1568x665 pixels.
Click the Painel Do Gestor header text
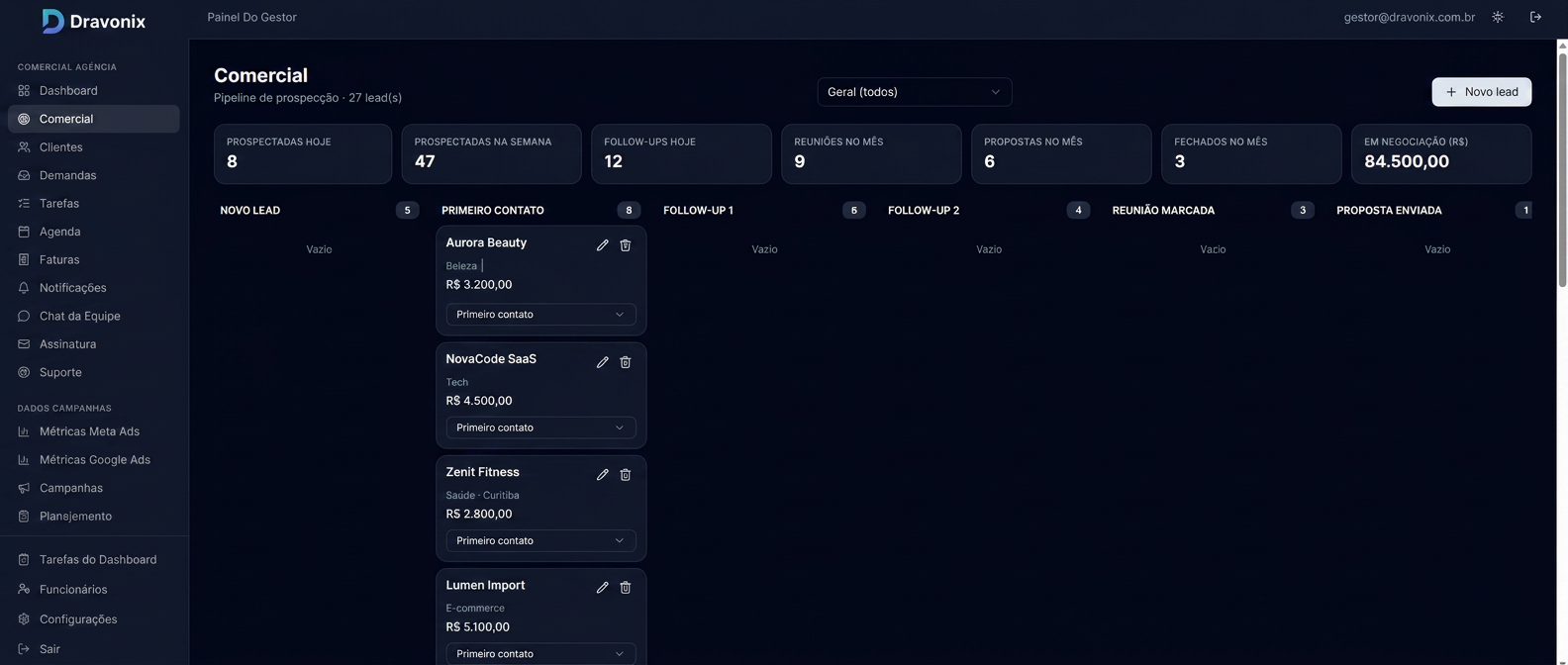[x=251, y=17]
